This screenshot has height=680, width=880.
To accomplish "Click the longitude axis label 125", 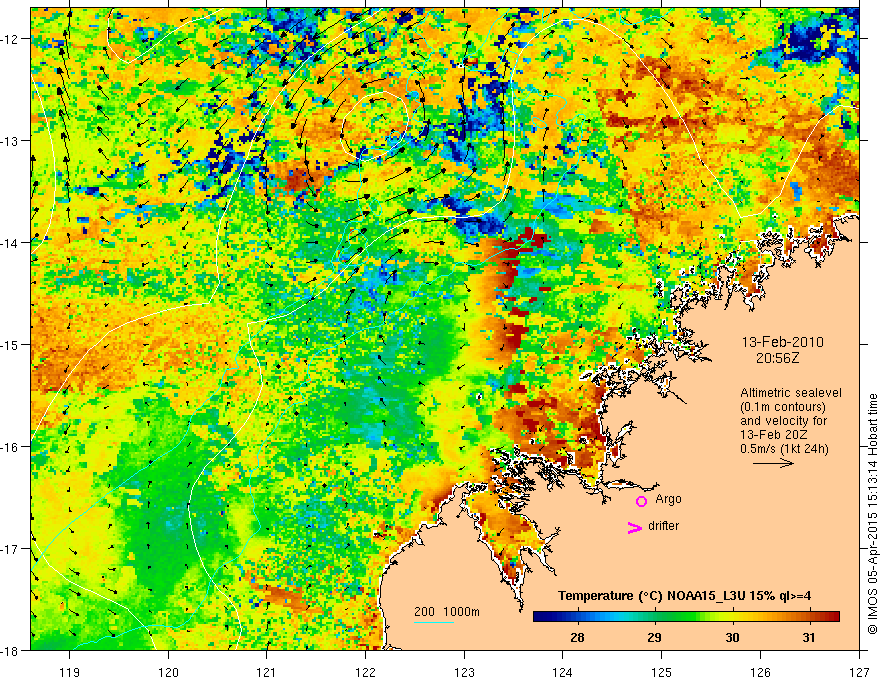I will [662, 672].
